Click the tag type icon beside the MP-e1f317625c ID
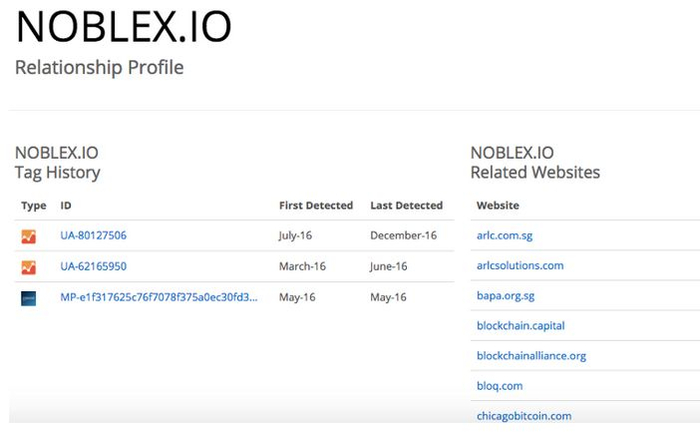Screen dimensions: 700x447 click(x=28, y=297)
